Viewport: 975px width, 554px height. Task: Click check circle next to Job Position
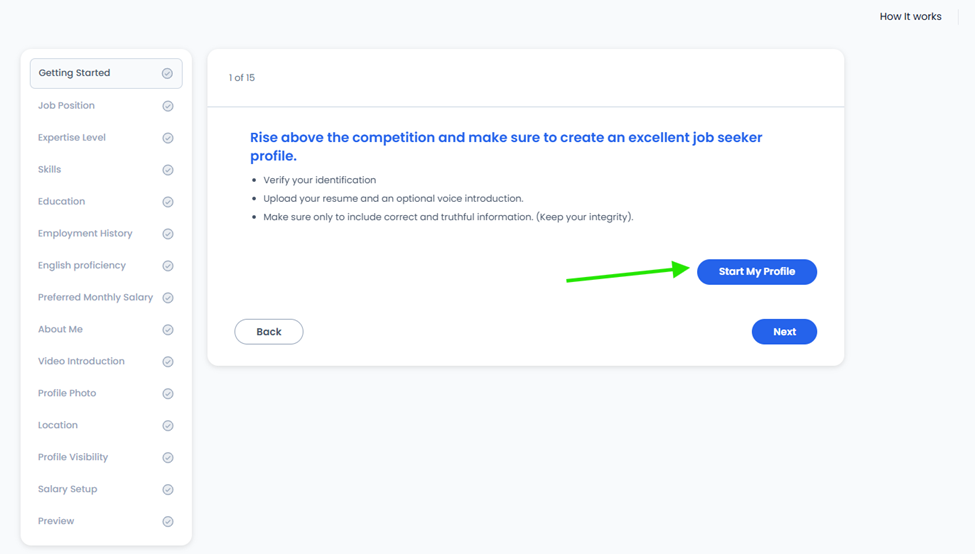168,106
